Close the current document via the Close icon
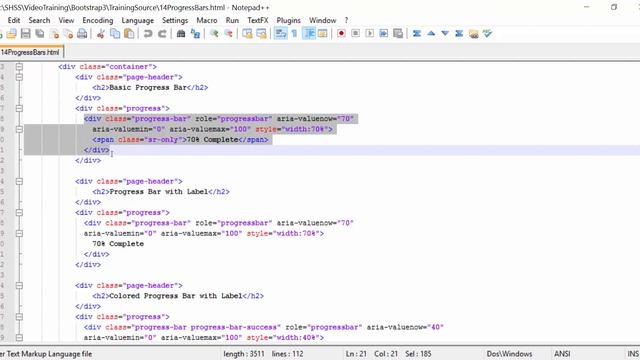This screenshot has height=360, width=640. [54, 33]
